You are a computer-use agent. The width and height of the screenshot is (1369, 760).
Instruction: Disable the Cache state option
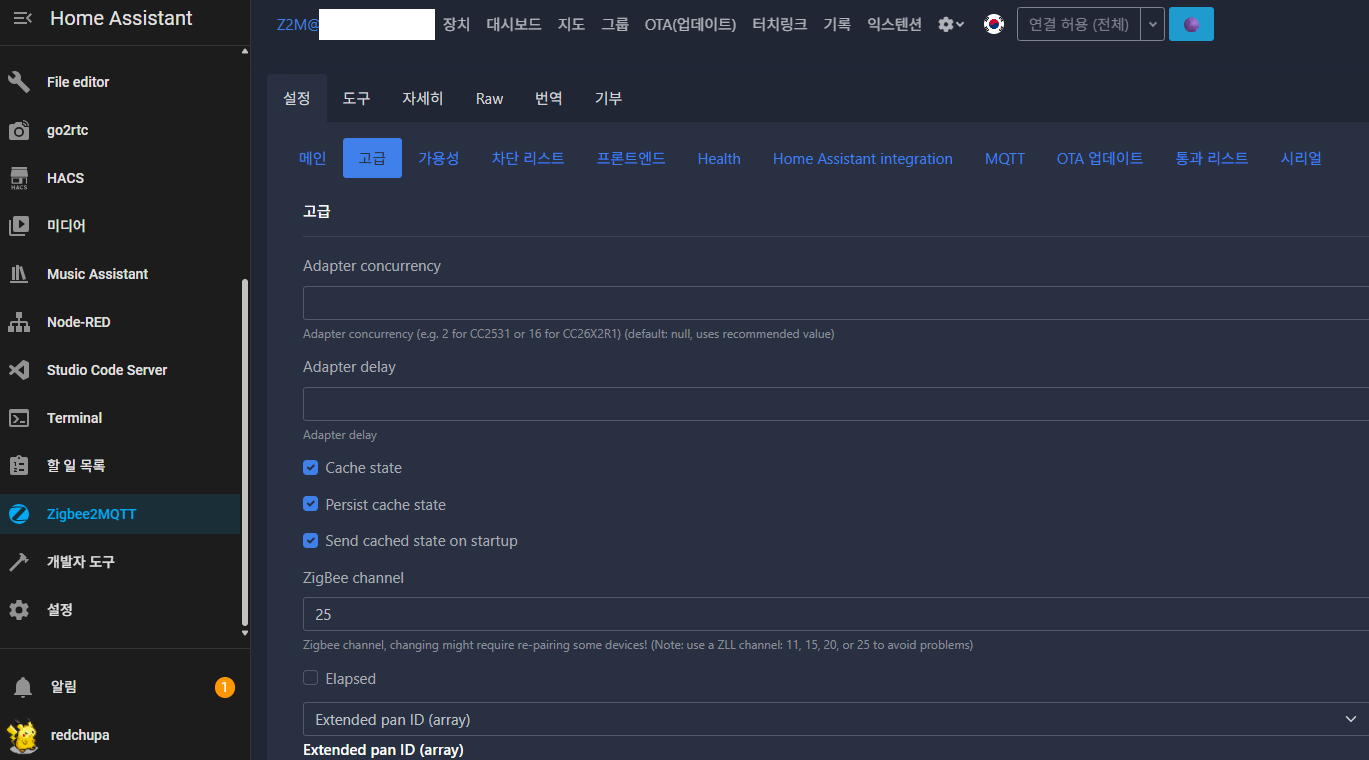pos(310,467)
